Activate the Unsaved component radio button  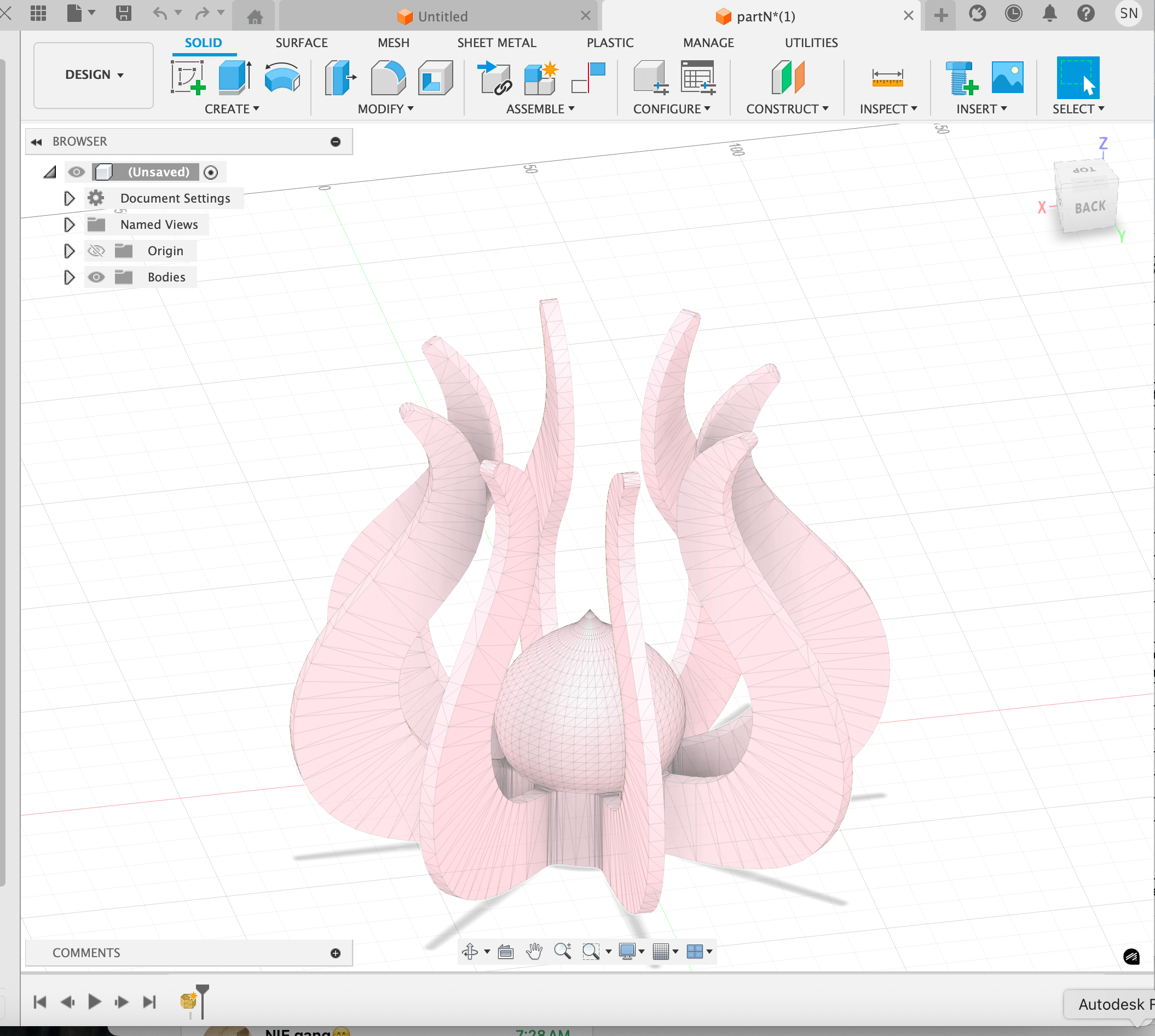click(x=211, y=172)
